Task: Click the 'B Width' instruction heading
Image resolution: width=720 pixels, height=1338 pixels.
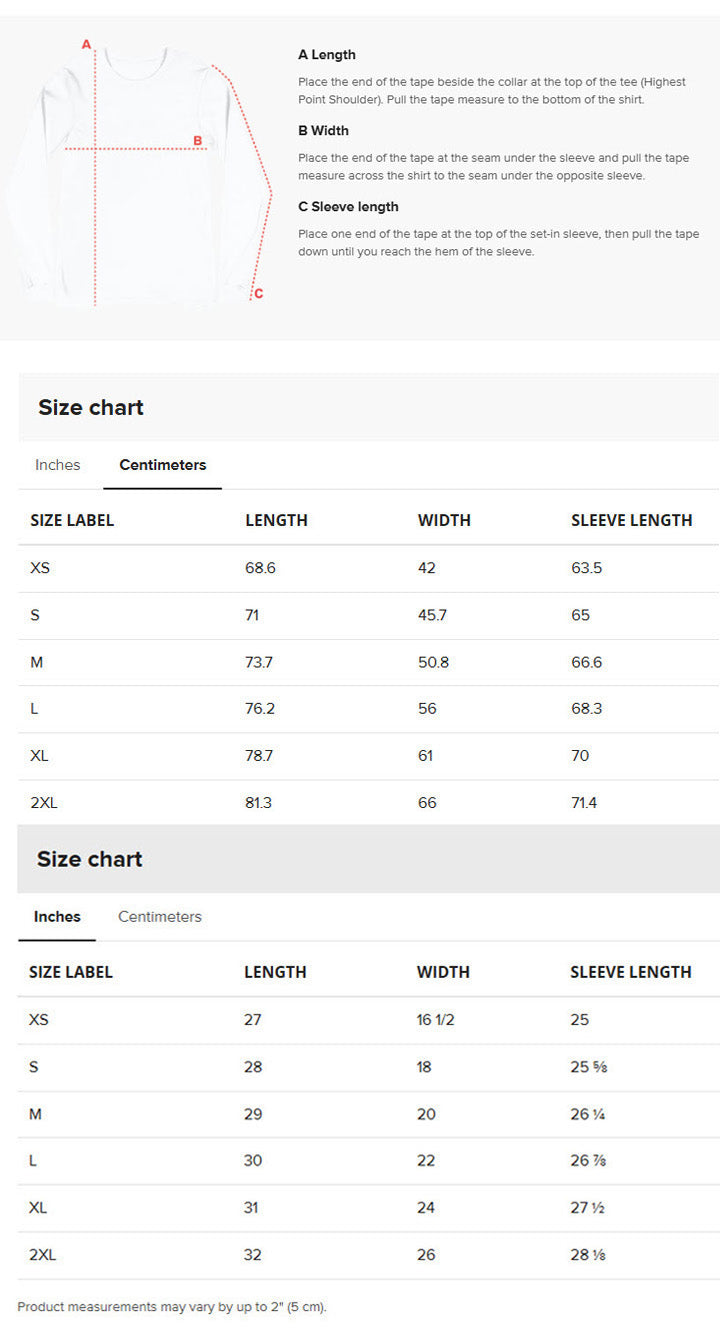Action: pos(323,131)
